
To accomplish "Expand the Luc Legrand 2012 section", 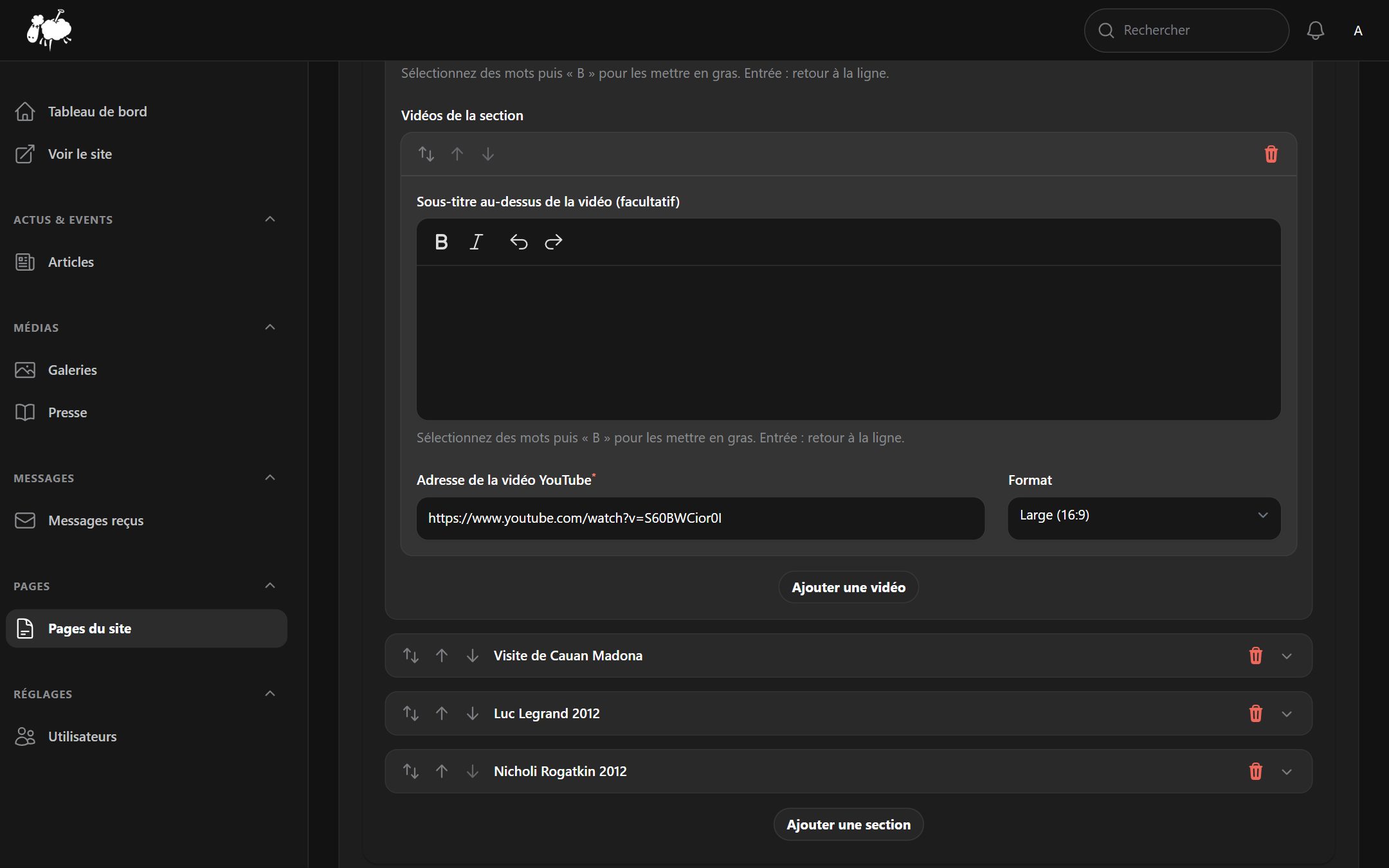I will pyautogui.click(x=1287, y=714).
